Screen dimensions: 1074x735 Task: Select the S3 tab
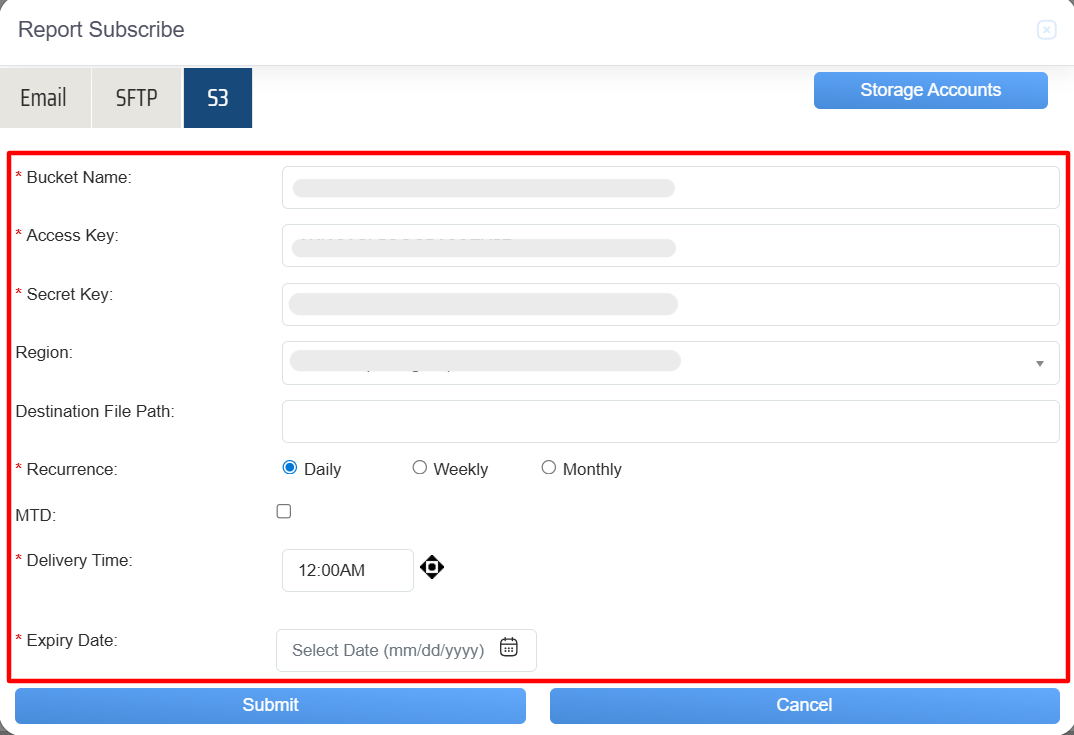point(218,98)
